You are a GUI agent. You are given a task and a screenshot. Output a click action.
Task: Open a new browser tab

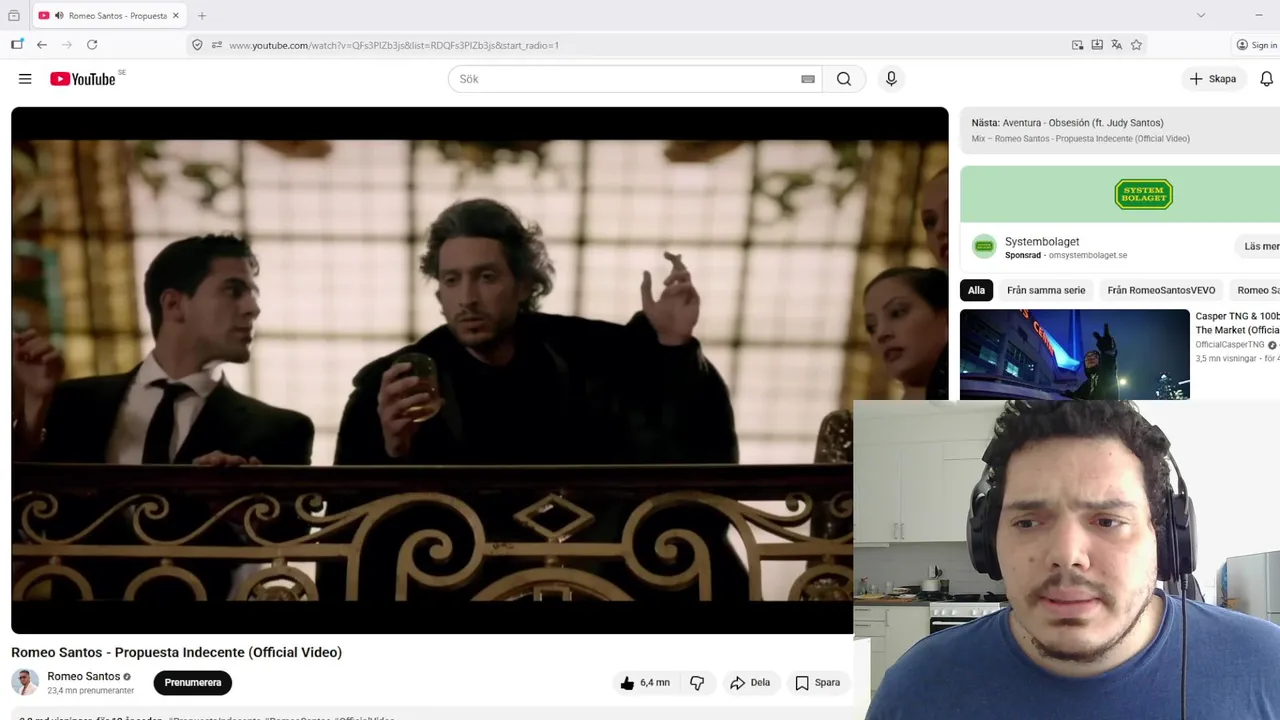(202, 16)
